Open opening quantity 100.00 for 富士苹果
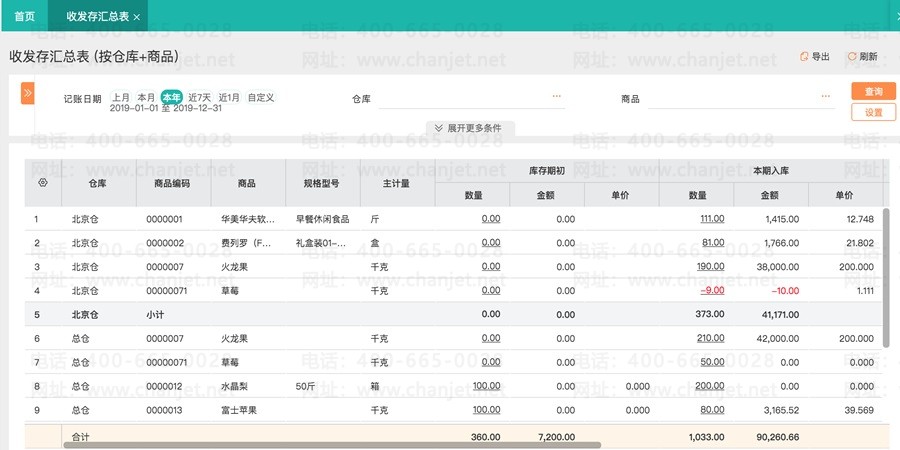 (x=486, y=410)
